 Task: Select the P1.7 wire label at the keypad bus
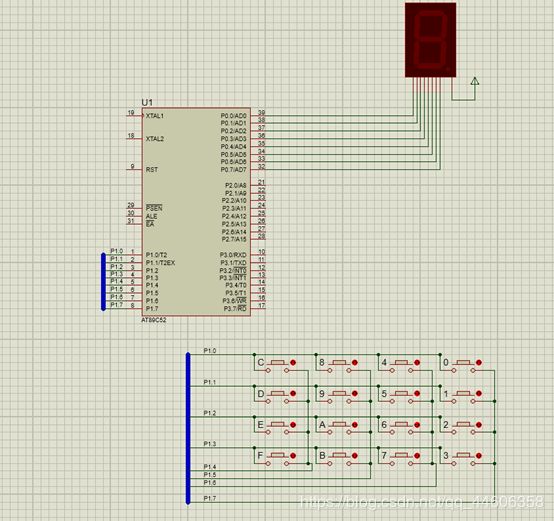click(210, 498)
